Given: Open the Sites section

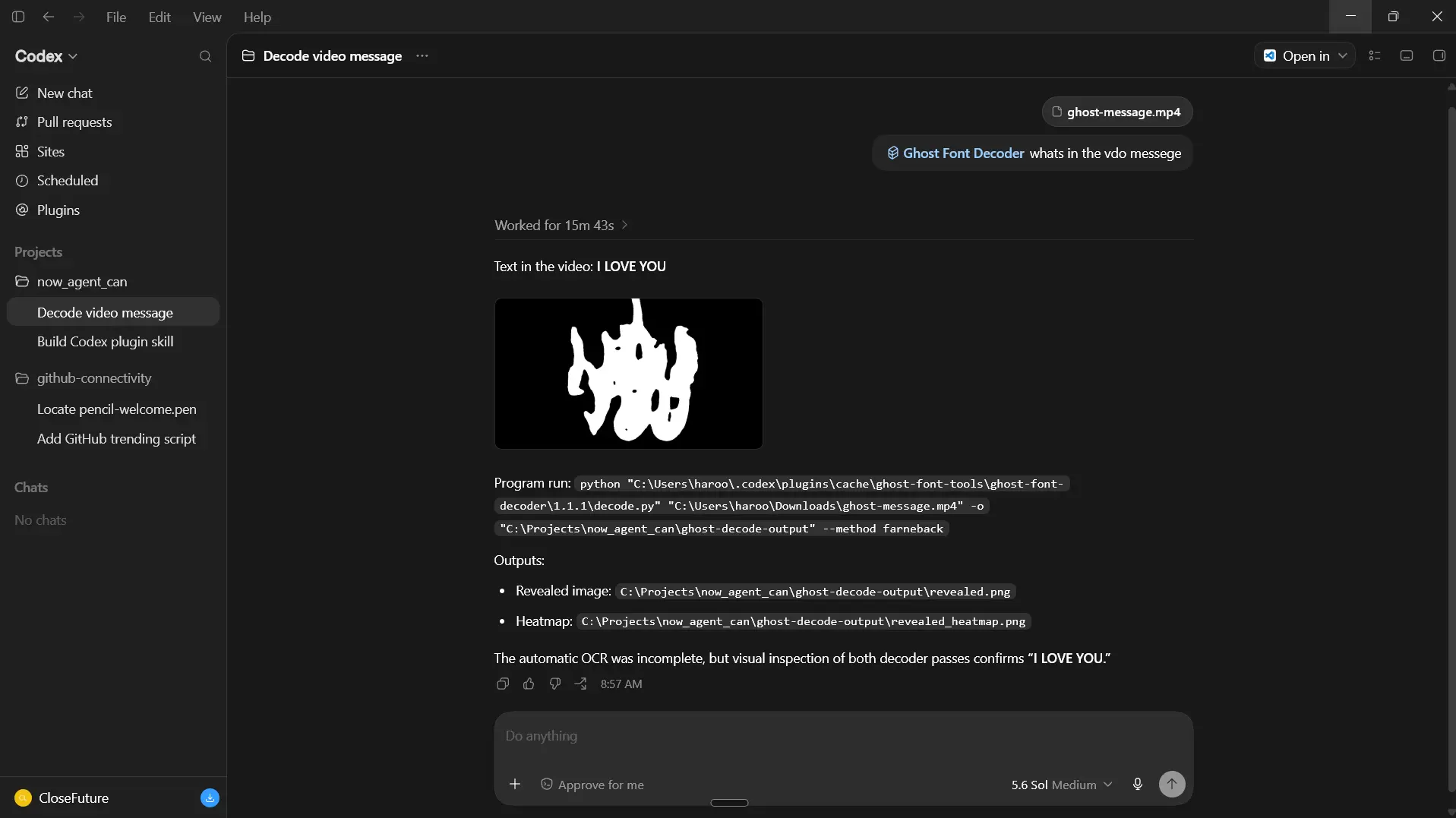Looking at the screenshot, I should coord(113,151).
